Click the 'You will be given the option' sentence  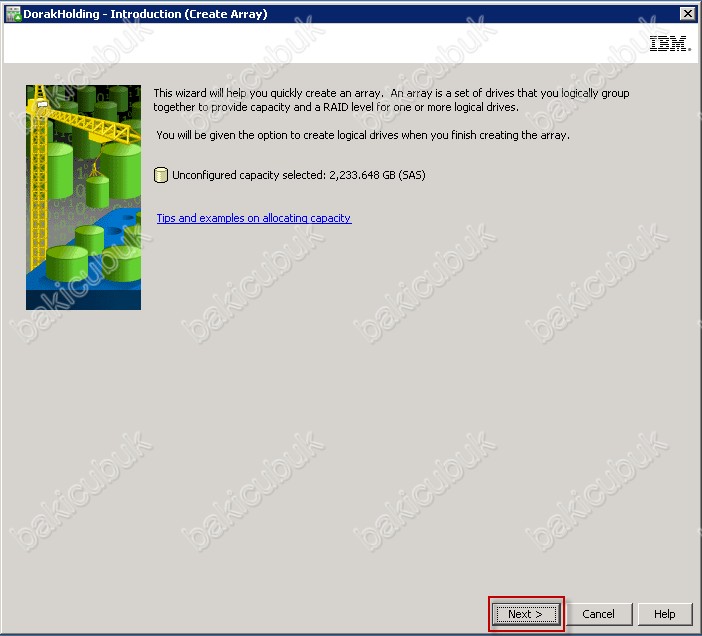[363, 135]
